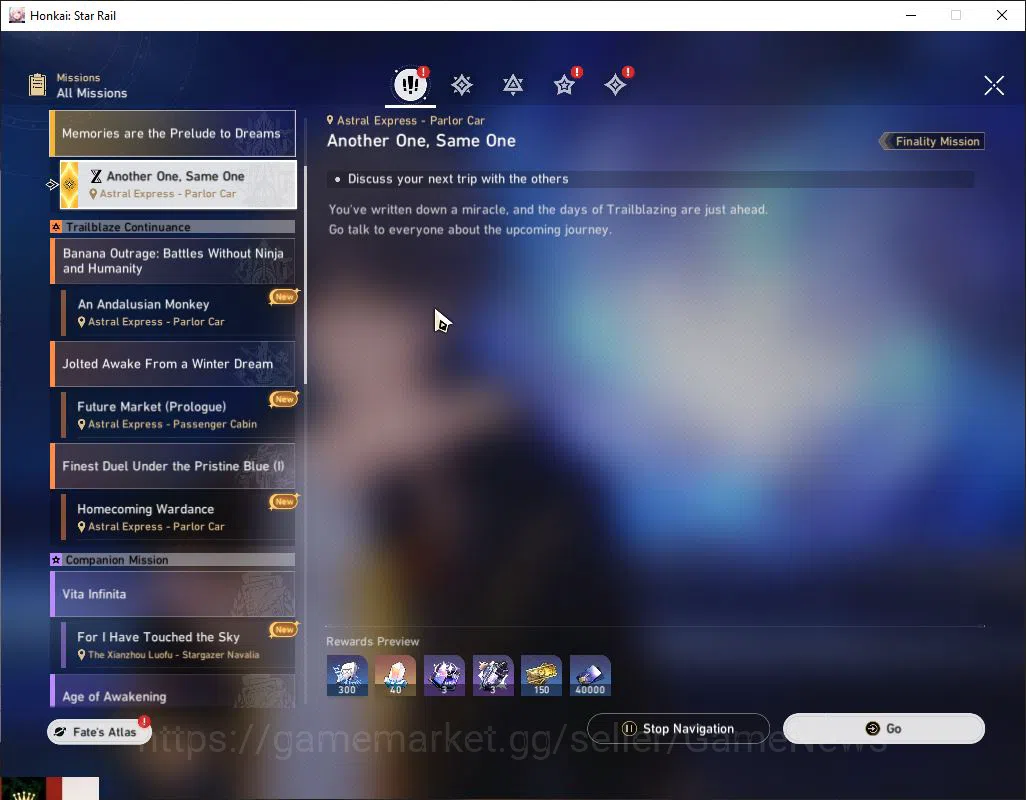Select An Andalusian Monkey mission
This screenshot has width=1026, height=800.
point(178,313)
